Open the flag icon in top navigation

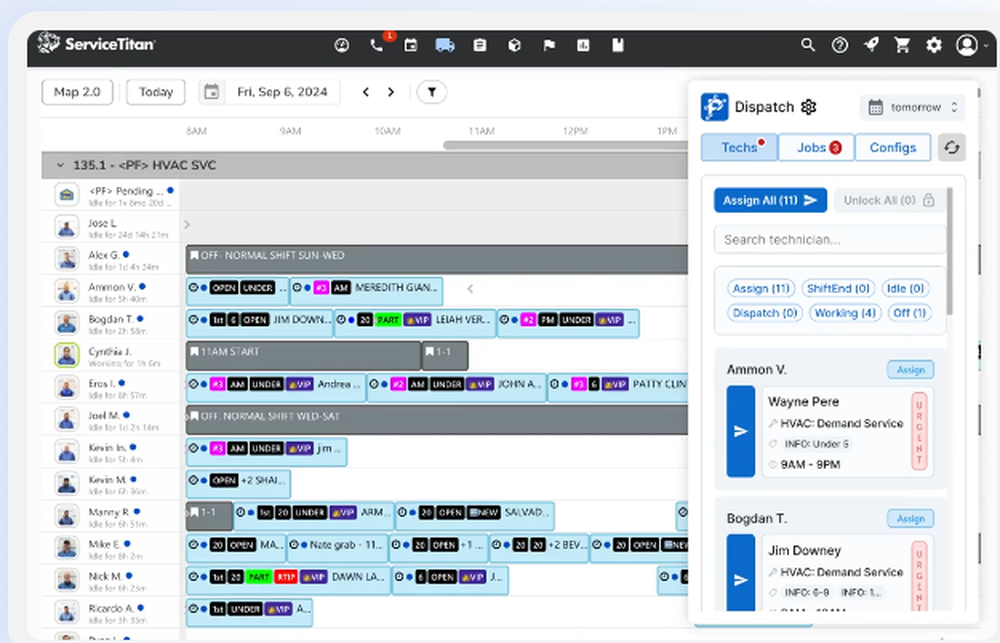pyautogui.click(x=549, y=45)
